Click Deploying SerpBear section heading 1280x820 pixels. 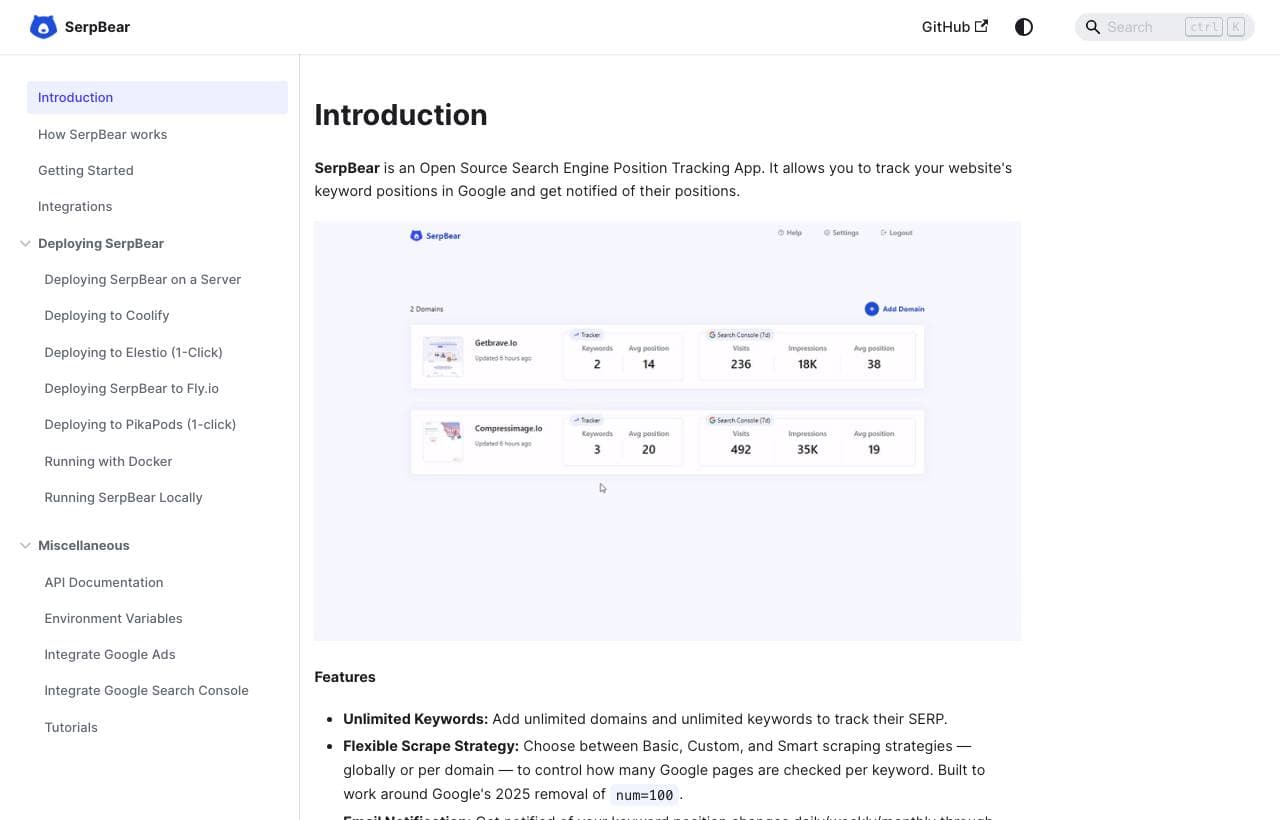pyautogui.click(x=101, y=243)
